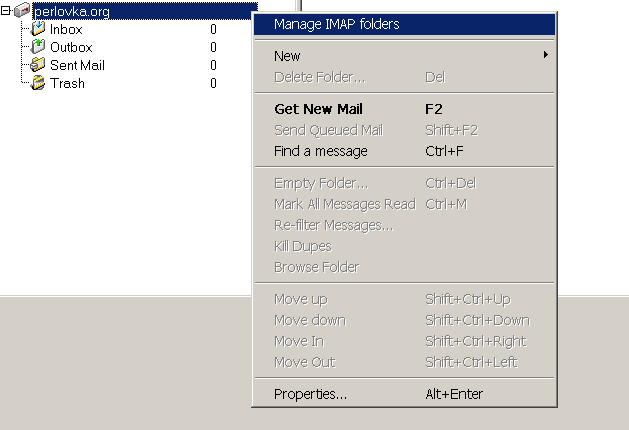Click the Outbox folder icon
Screen dimensions: 629x430
point(38,47)
